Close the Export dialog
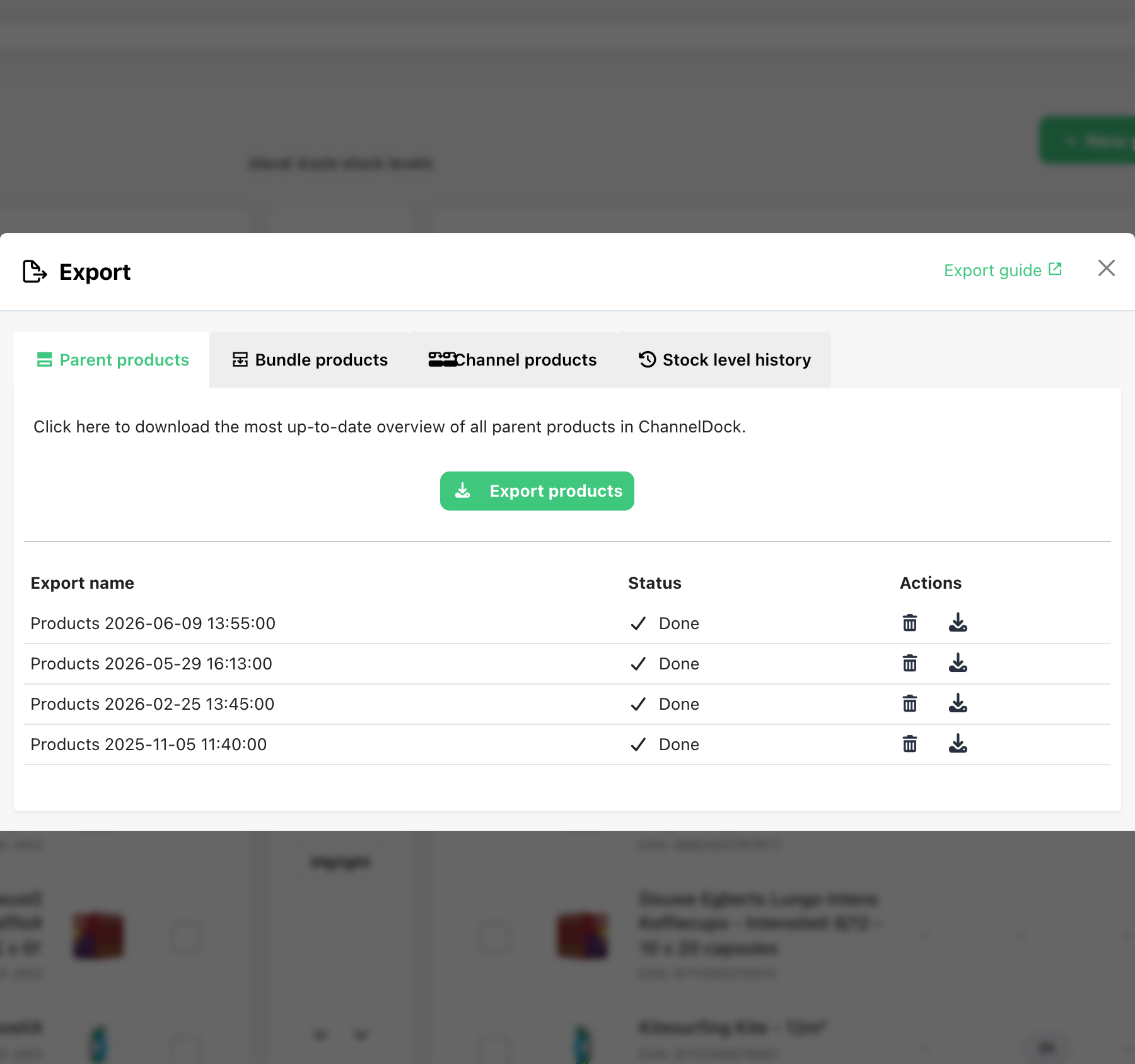Viewport: 1135px width, 1064px height. tap(1107, 268)
